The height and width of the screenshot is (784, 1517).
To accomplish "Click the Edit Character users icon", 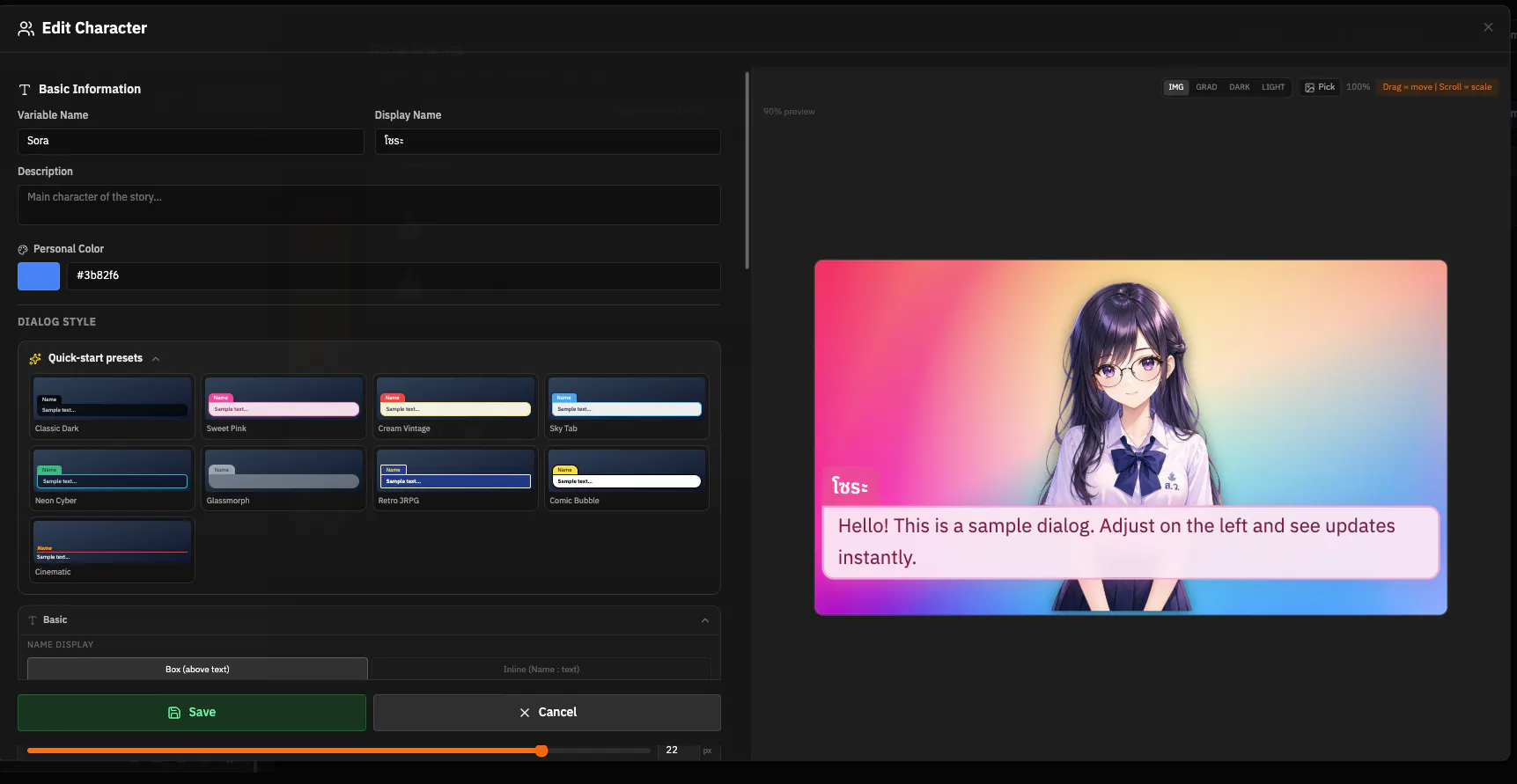I will 26,28.
